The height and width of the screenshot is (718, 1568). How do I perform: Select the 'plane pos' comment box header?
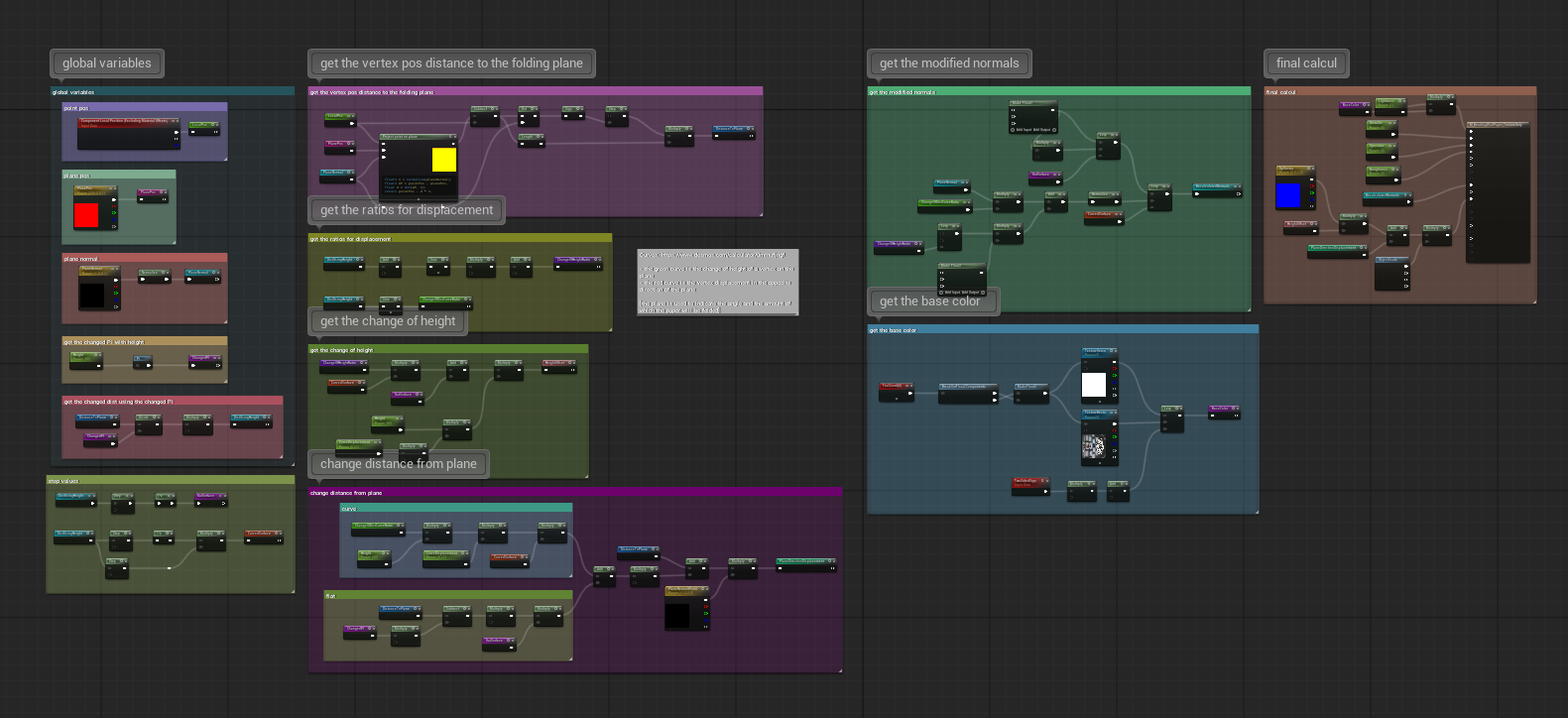(119, 175)
